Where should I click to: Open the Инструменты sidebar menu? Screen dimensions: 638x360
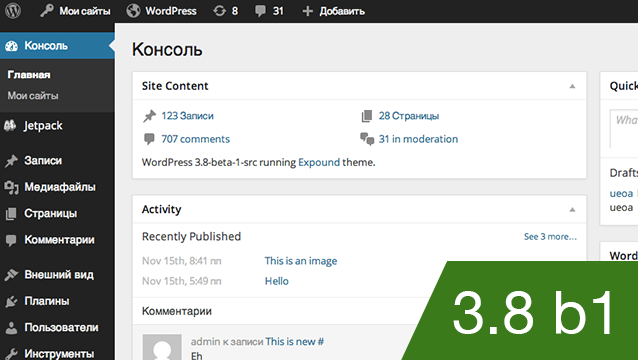point(59,354)
